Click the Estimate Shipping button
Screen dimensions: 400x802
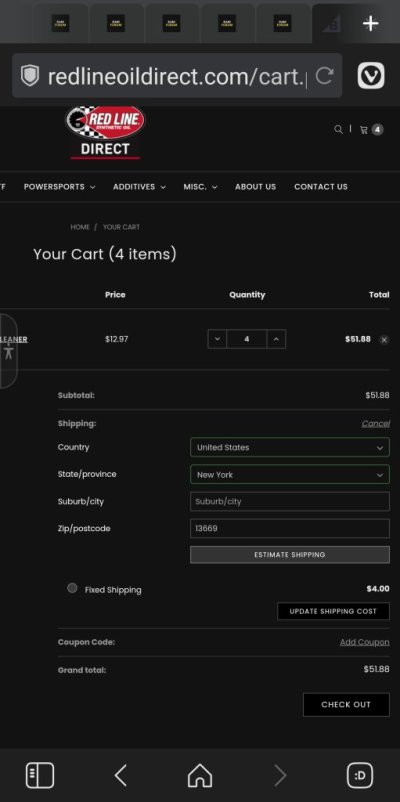(x=290, y=554)
